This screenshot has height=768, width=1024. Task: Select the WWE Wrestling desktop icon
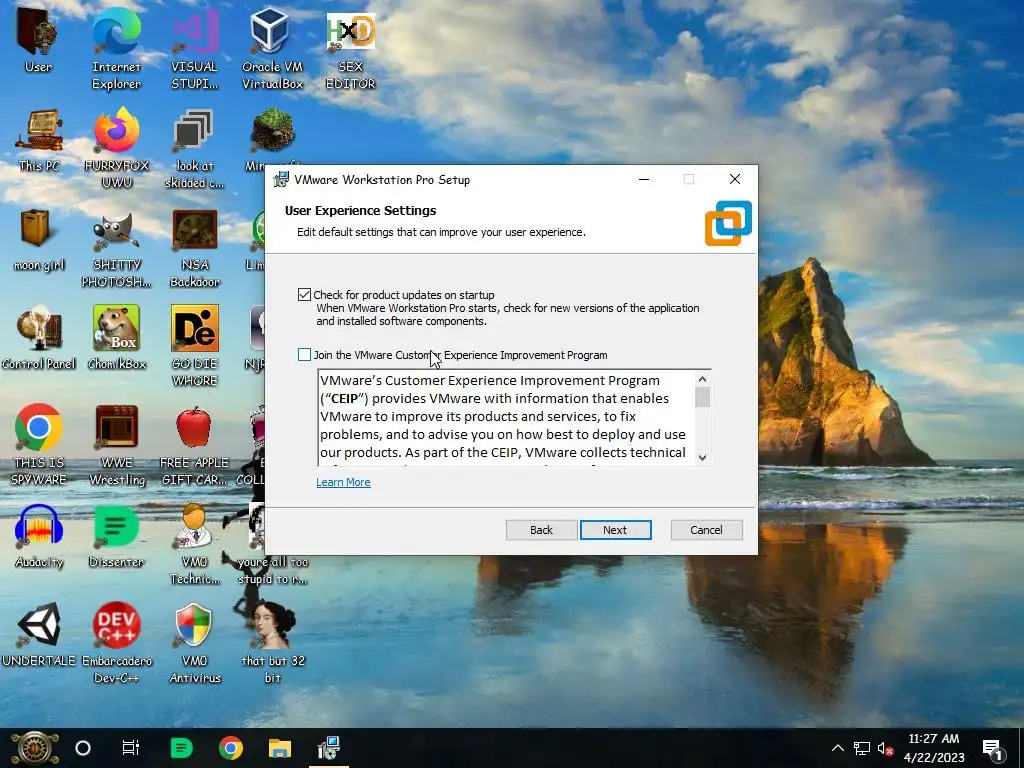coord(117,445)
